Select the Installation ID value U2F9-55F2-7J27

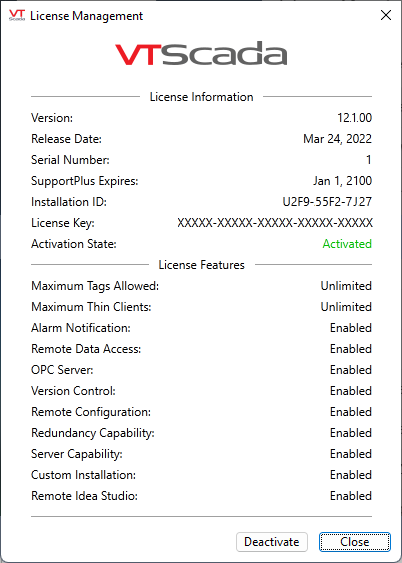click(x=327, y=202)
